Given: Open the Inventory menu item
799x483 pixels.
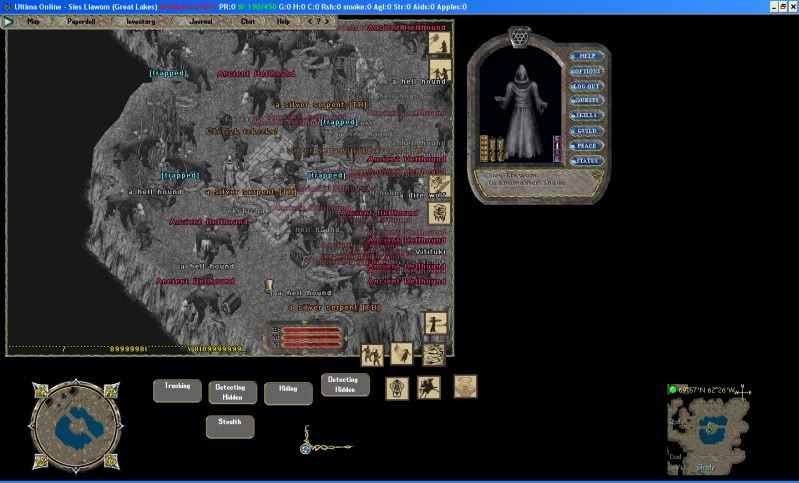Looking at the screenshot, I should 141,21.
